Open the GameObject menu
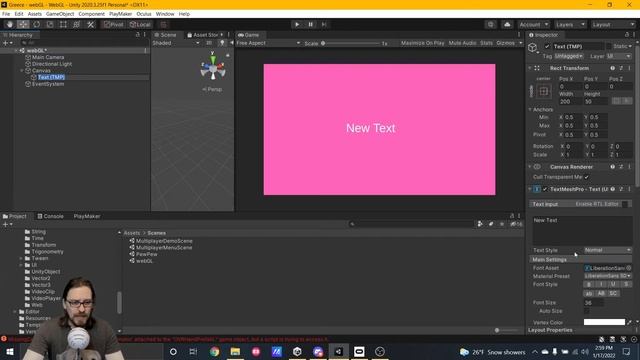 (x=60, y=14)
